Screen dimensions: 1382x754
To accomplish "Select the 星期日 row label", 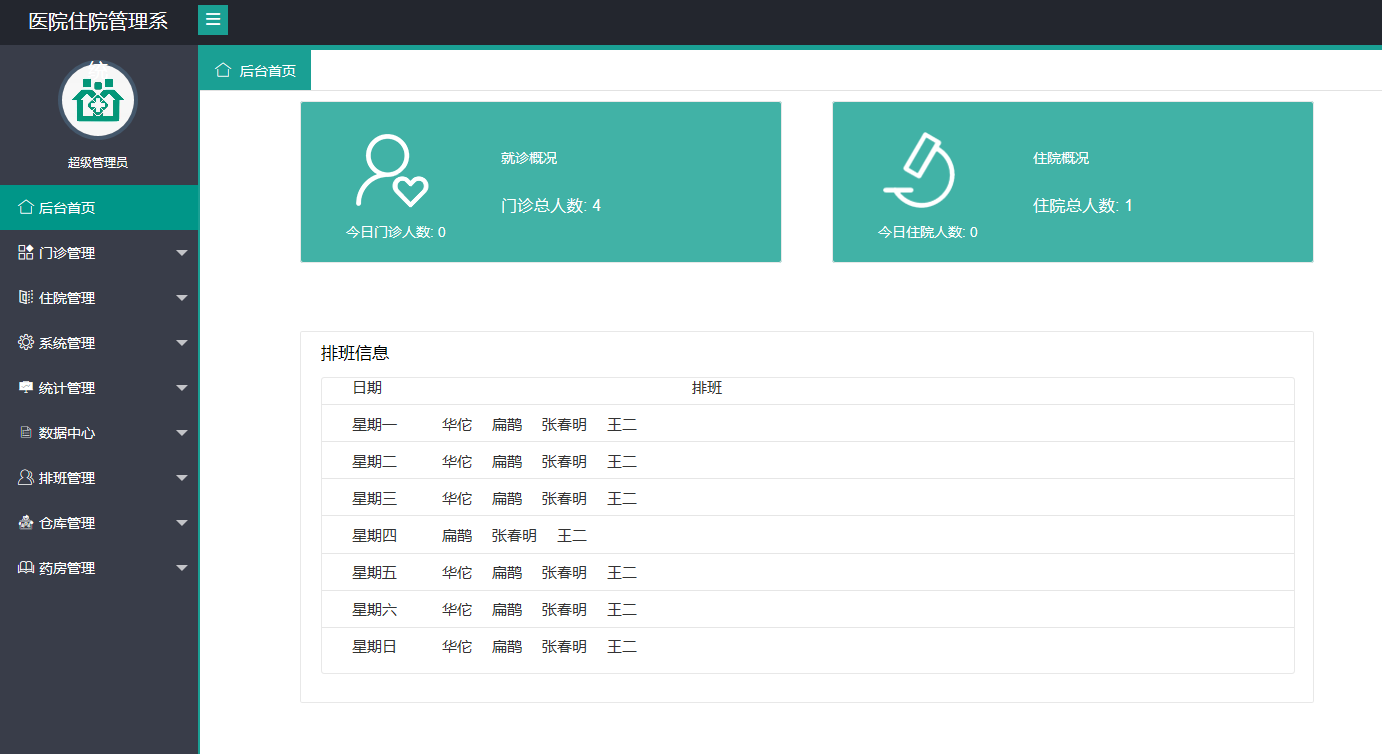I will pos(375,647).
